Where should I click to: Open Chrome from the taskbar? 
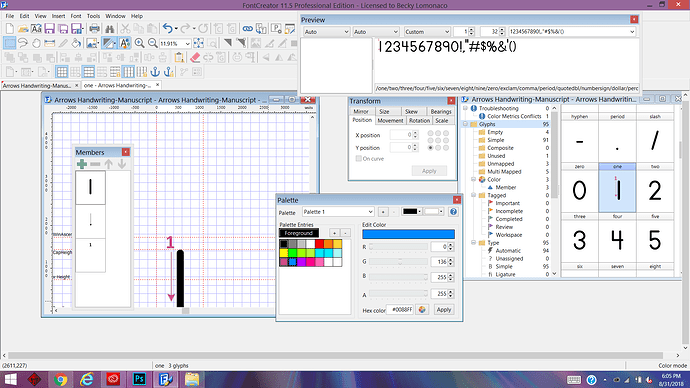pos(61,379)
